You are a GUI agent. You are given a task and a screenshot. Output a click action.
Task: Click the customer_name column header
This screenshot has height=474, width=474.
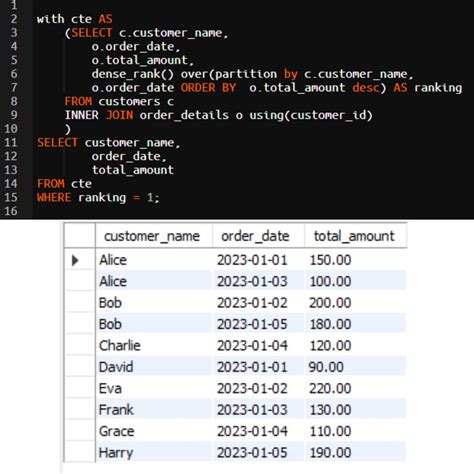pos(154,236)
